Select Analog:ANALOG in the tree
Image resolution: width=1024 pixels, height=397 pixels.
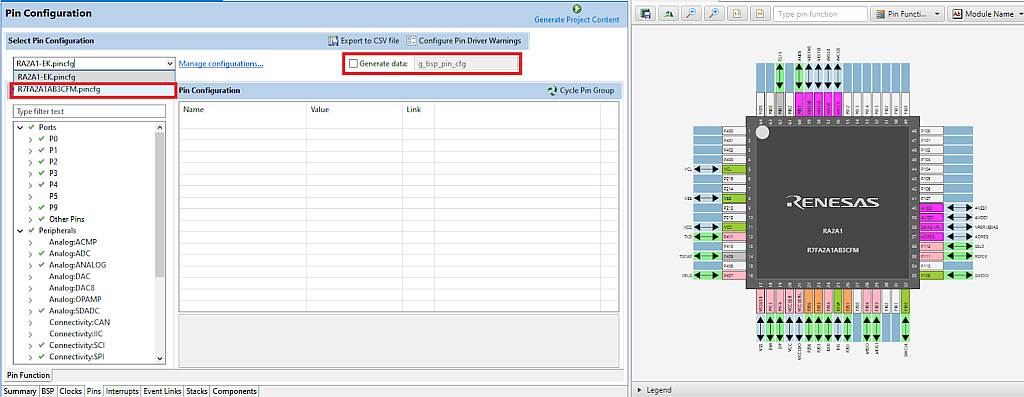pos(77,265)
